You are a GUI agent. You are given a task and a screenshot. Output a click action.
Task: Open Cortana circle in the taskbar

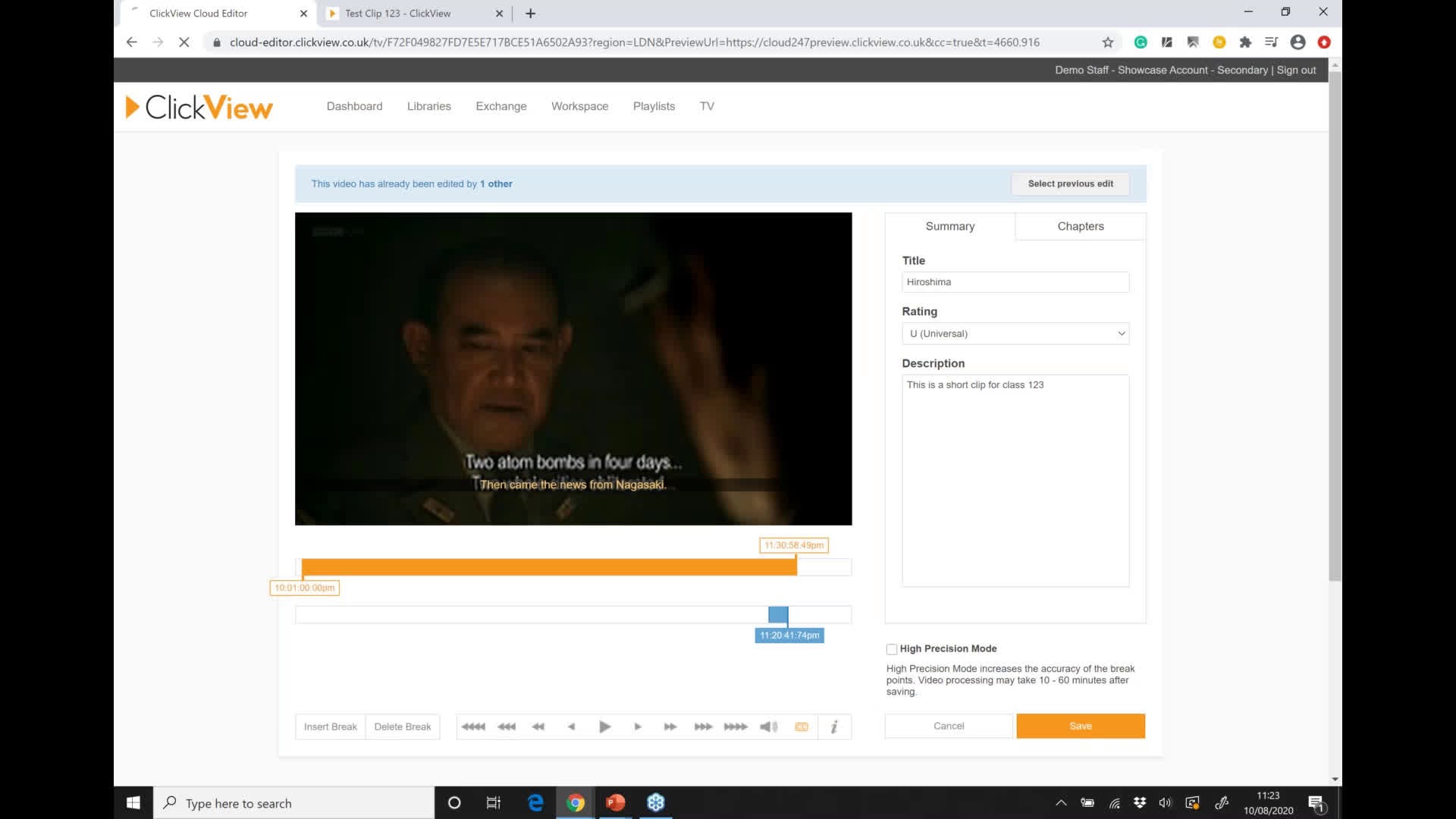click(x=454, y=803)
